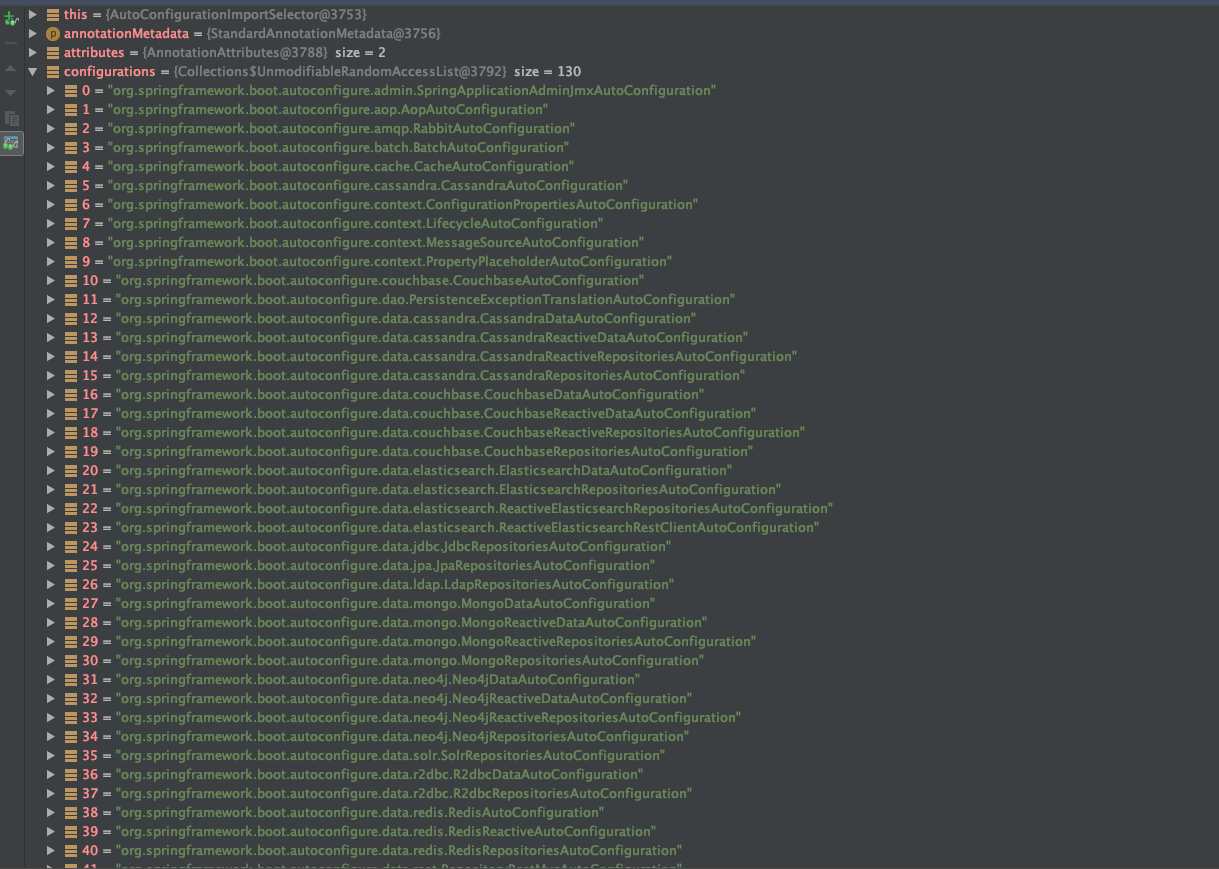Click the element icon of index 26
Screen dimensions: 1219x869
[x=71, y=585]
